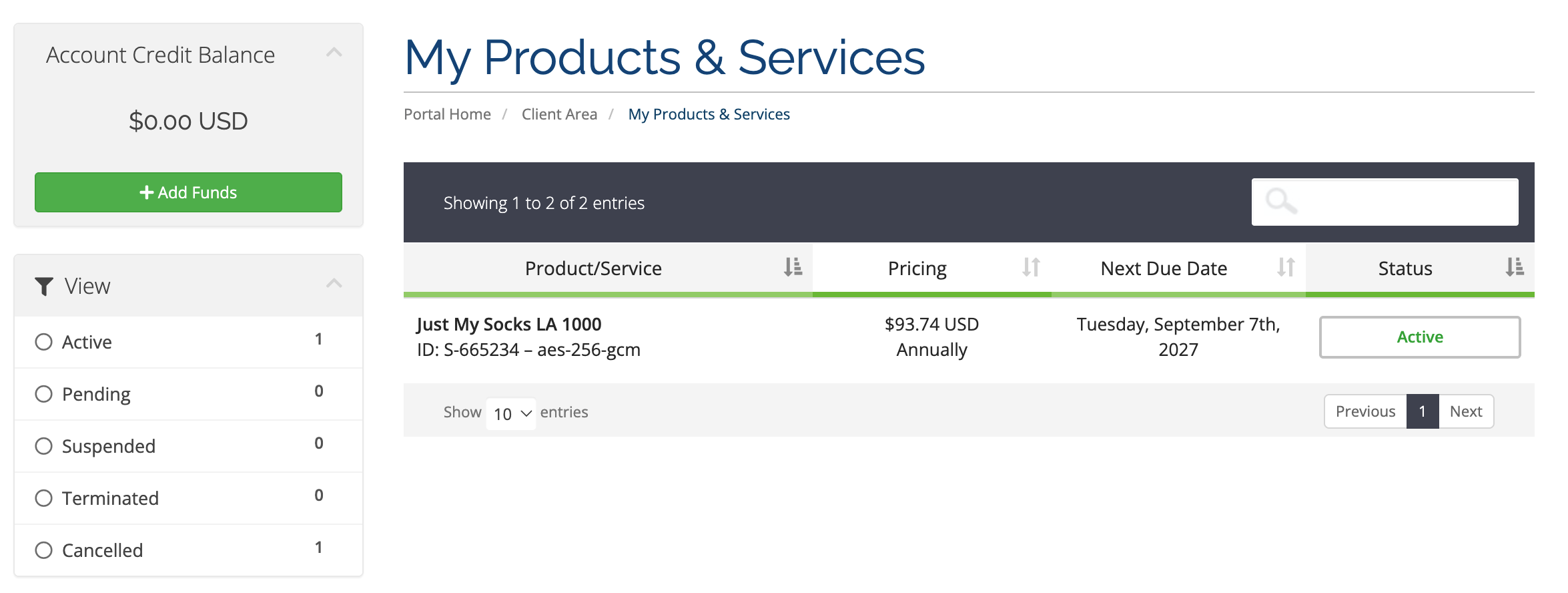1568x593 pixels.
Task: Click the count 1 beside Cancelled
Action: coord(319,548)
